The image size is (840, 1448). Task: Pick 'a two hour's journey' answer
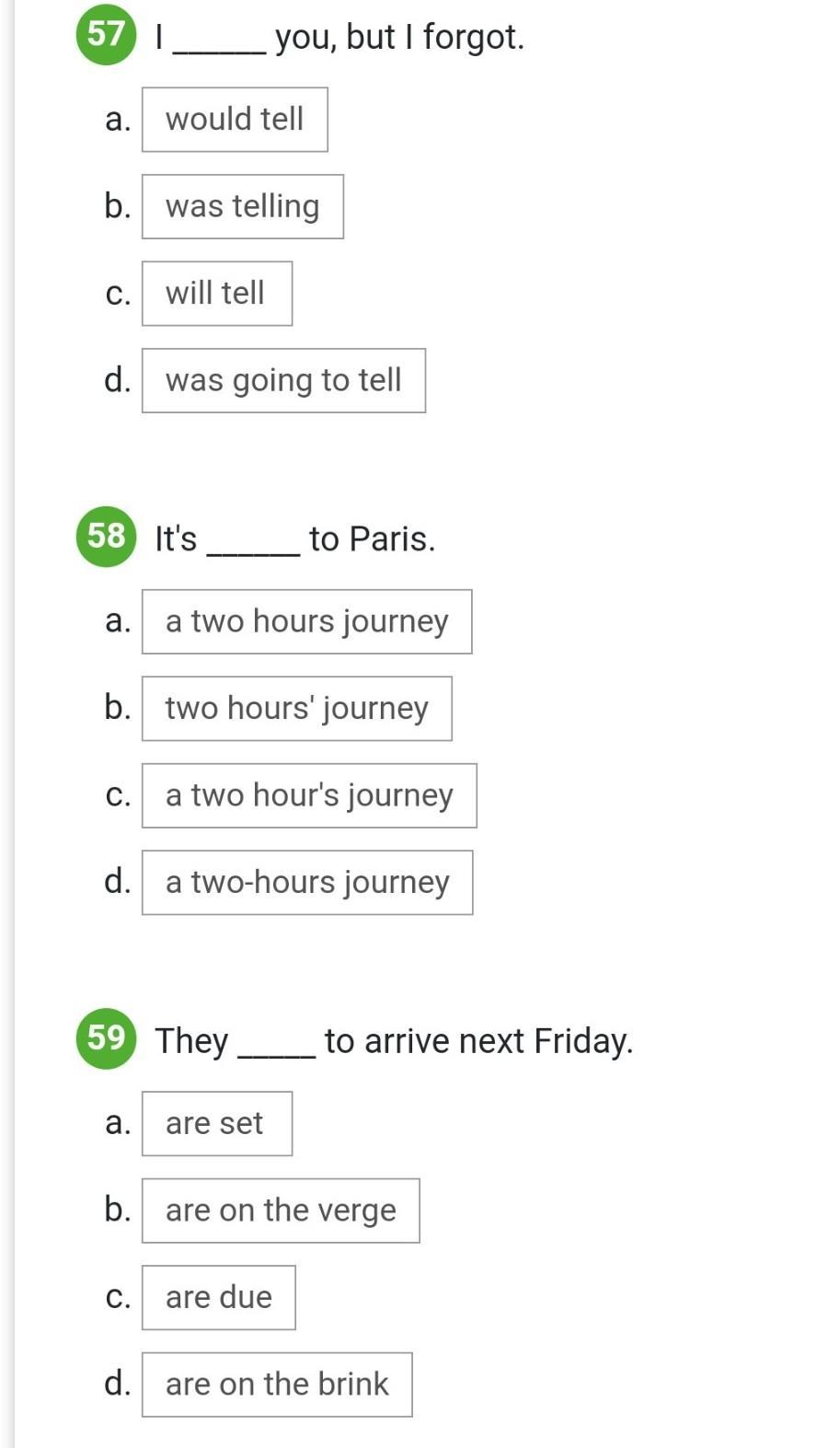[x=309, y=795]
